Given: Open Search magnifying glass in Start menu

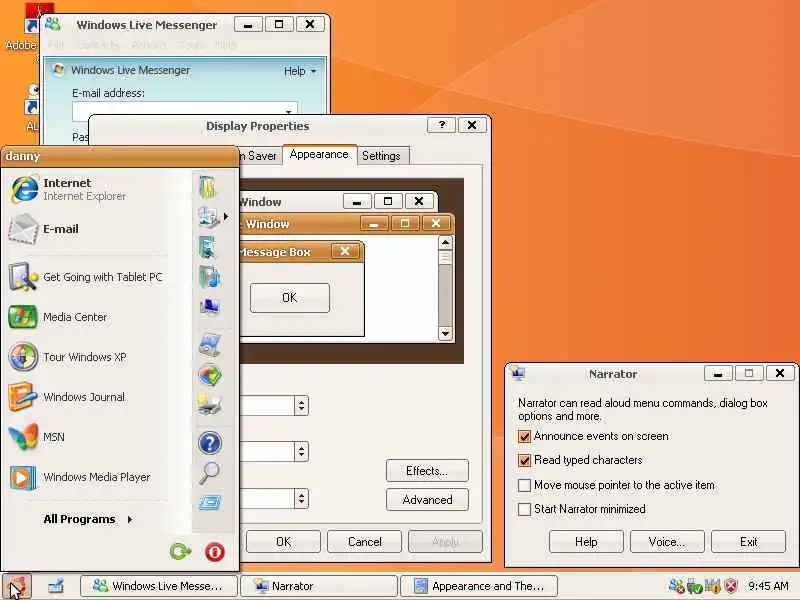Looking at the screenshot, I should coord(209,473).
